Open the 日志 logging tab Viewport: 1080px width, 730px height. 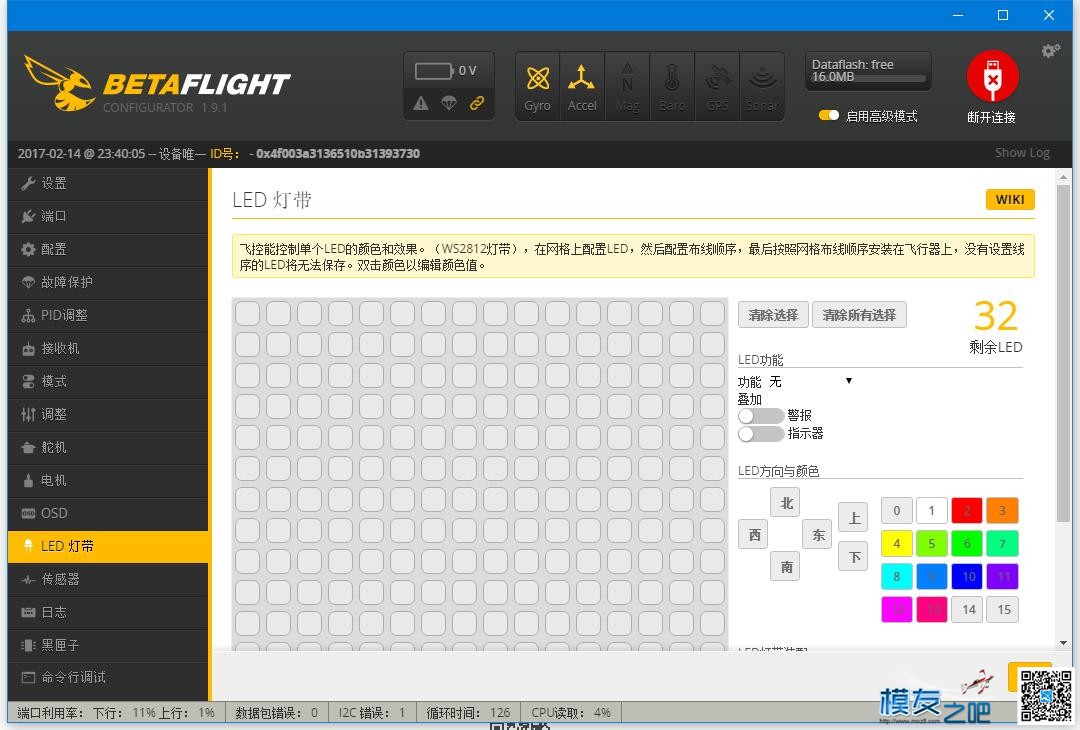108,612
